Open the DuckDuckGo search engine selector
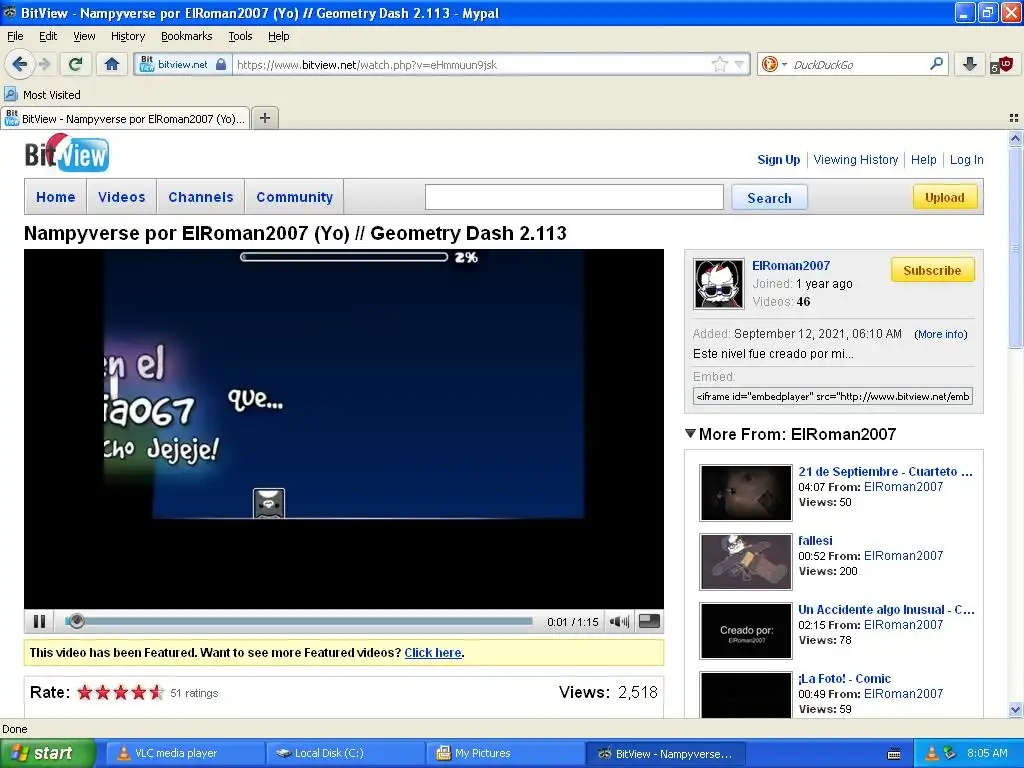Screen dimensions: 1024x768 [774, 64]
